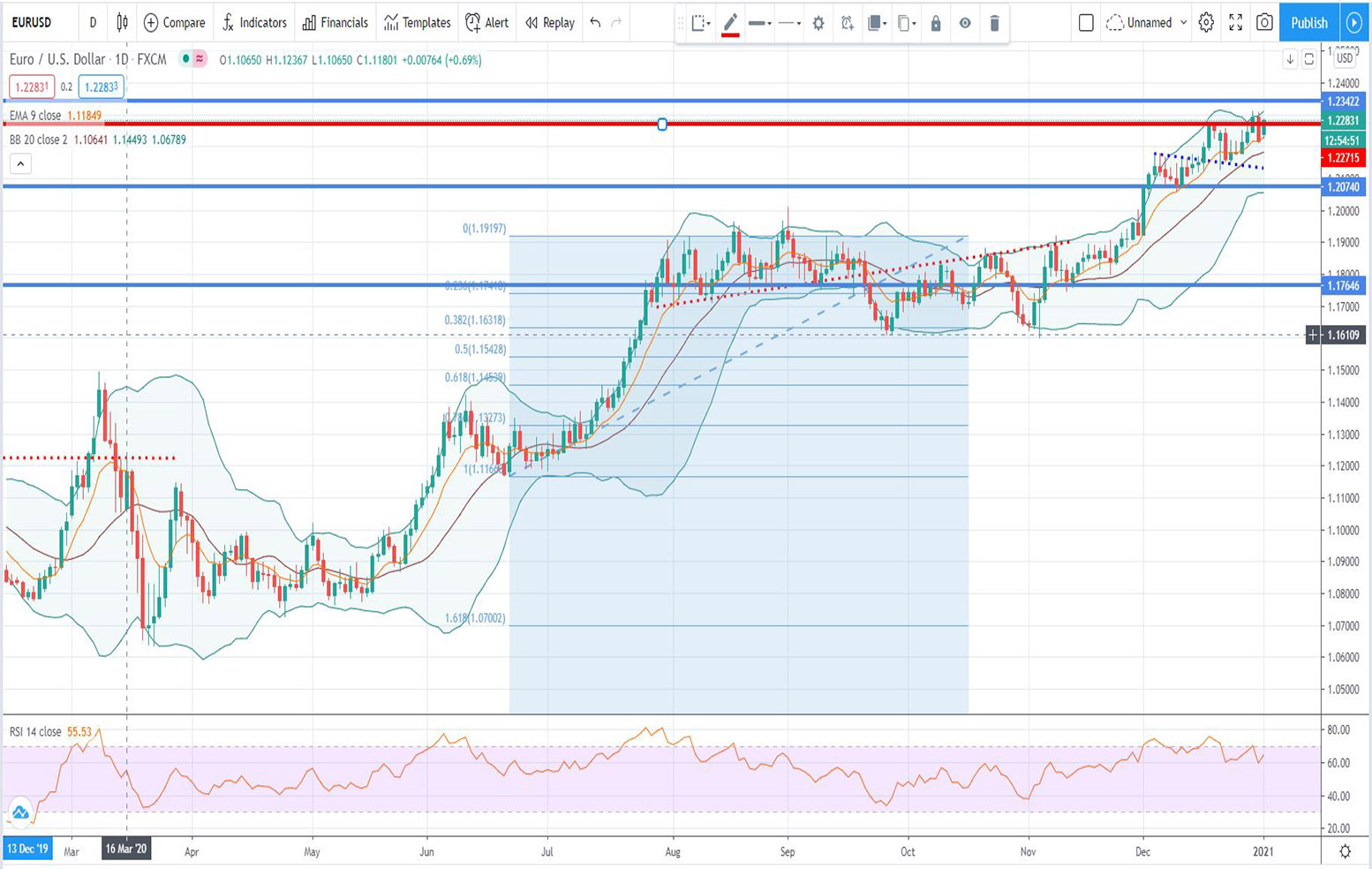Viewport: 1372px width, 869px height.
Task: Open drawing settings gear in floating toolbar
Action: tap(818, 23)
